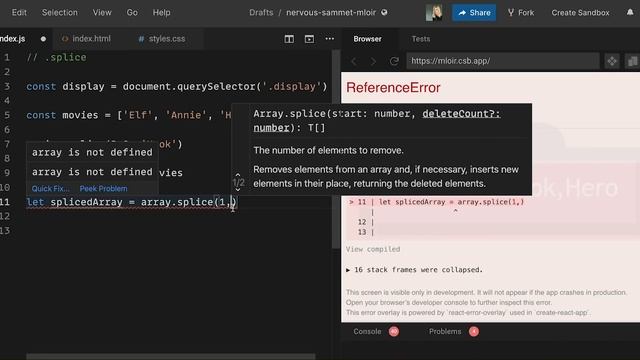This screenshot has height=360, width=640.
Task: Click sandbox name nervous-sammet-mloir
Action: point(331,13)
